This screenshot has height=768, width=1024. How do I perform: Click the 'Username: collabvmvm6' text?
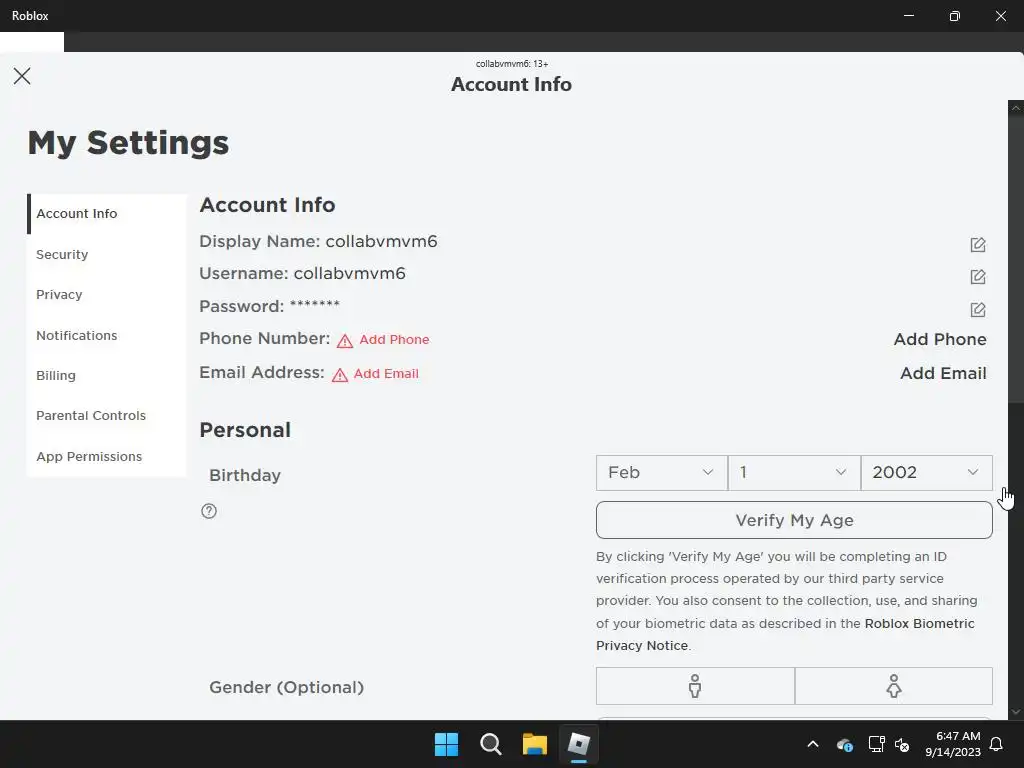[x=302, y=274]
